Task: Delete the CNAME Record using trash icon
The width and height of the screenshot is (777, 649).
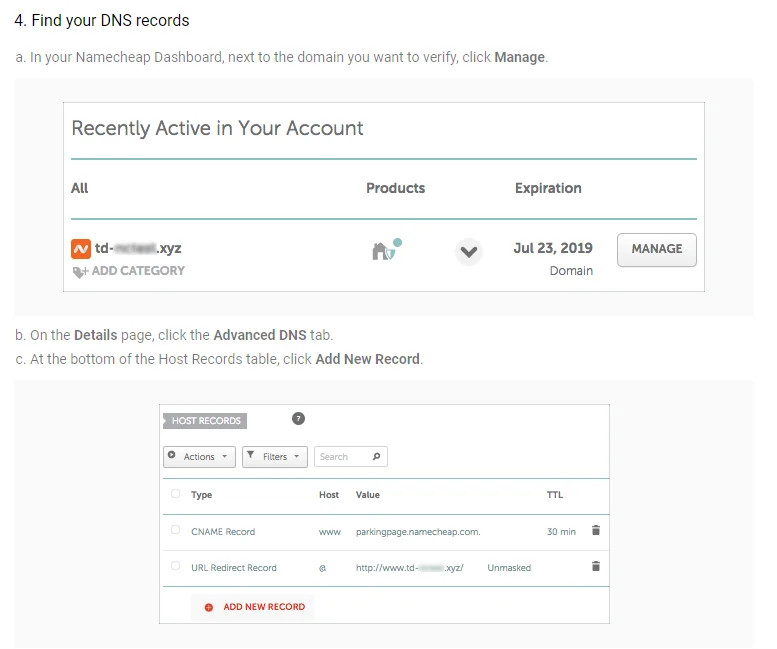Action: point(596,531)
